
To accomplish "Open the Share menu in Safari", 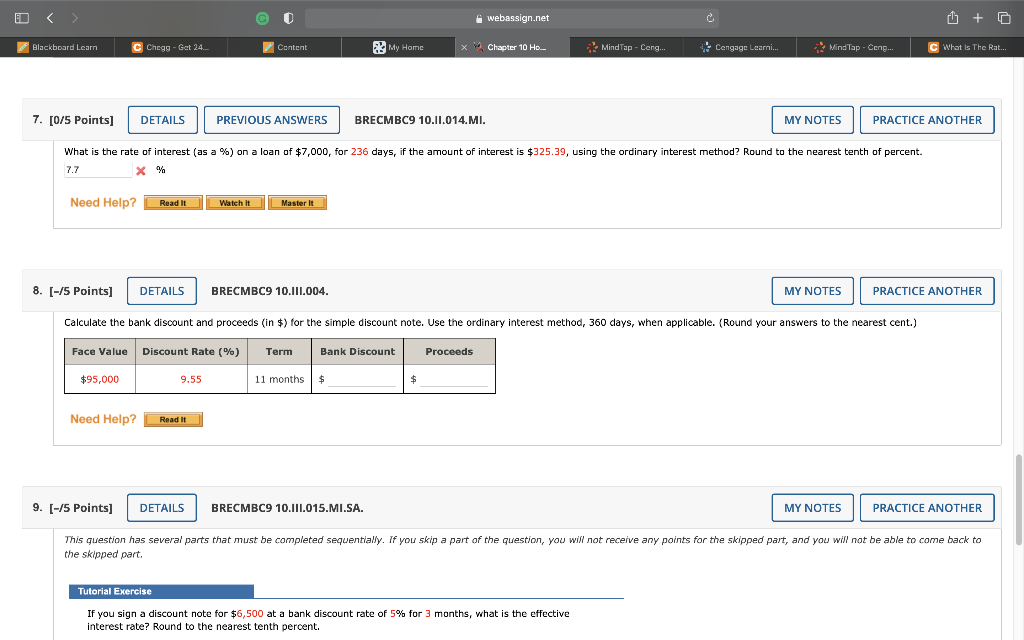I will tap(954, 17).
